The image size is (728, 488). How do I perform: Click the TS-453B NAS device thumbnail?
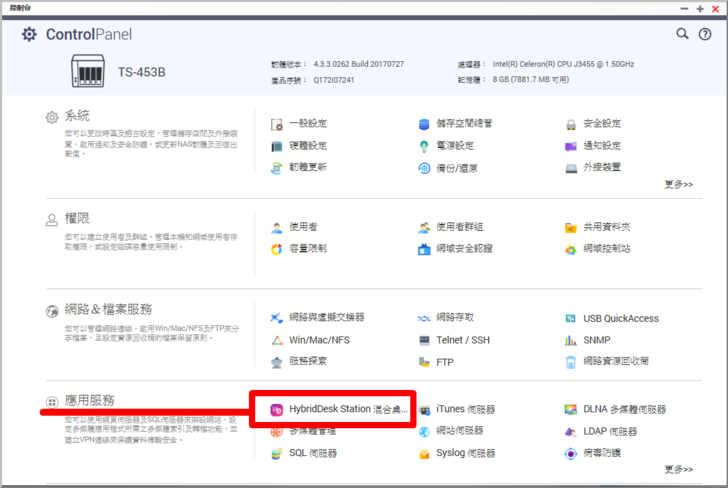[89, 72]
